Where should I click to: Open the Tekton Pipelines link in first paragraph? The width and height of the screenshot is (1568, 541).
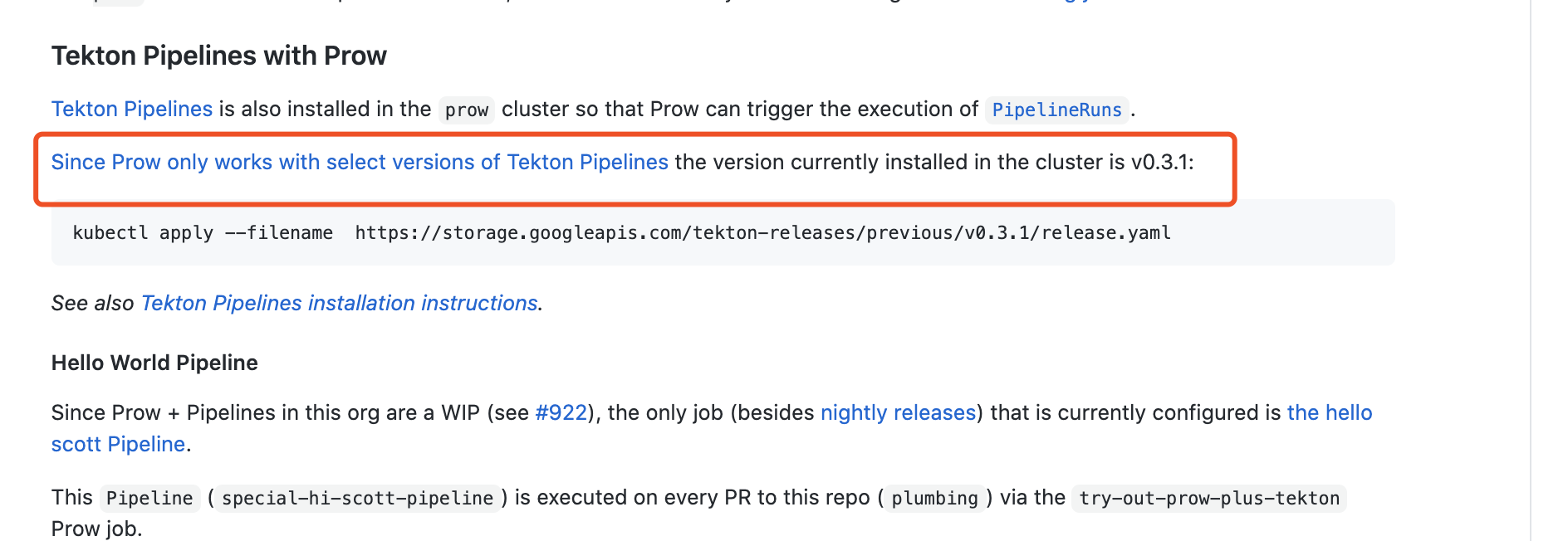[x=132, y=109]
